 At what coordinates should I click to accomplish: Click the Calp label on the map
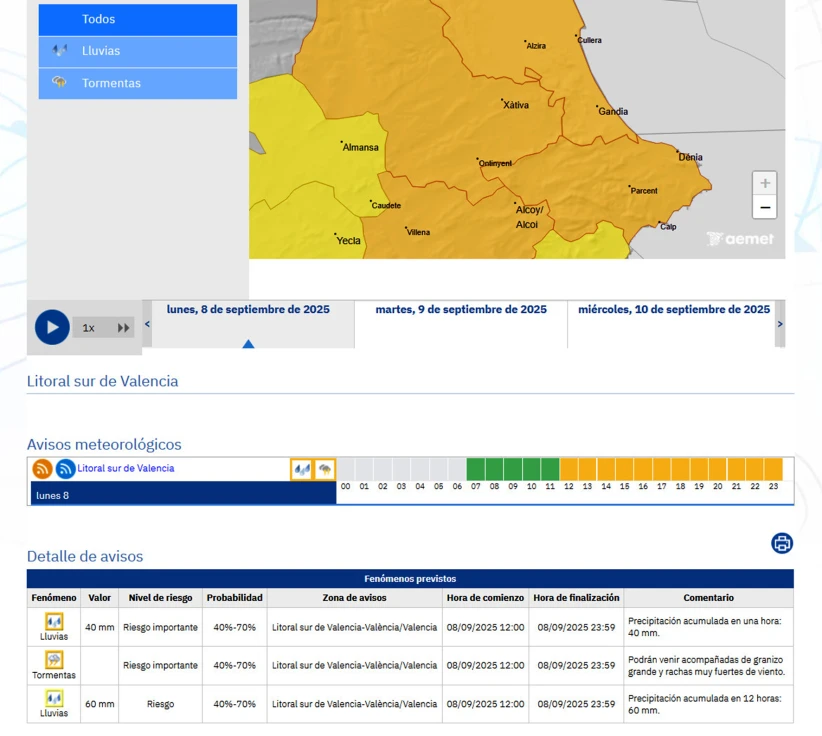668,226
